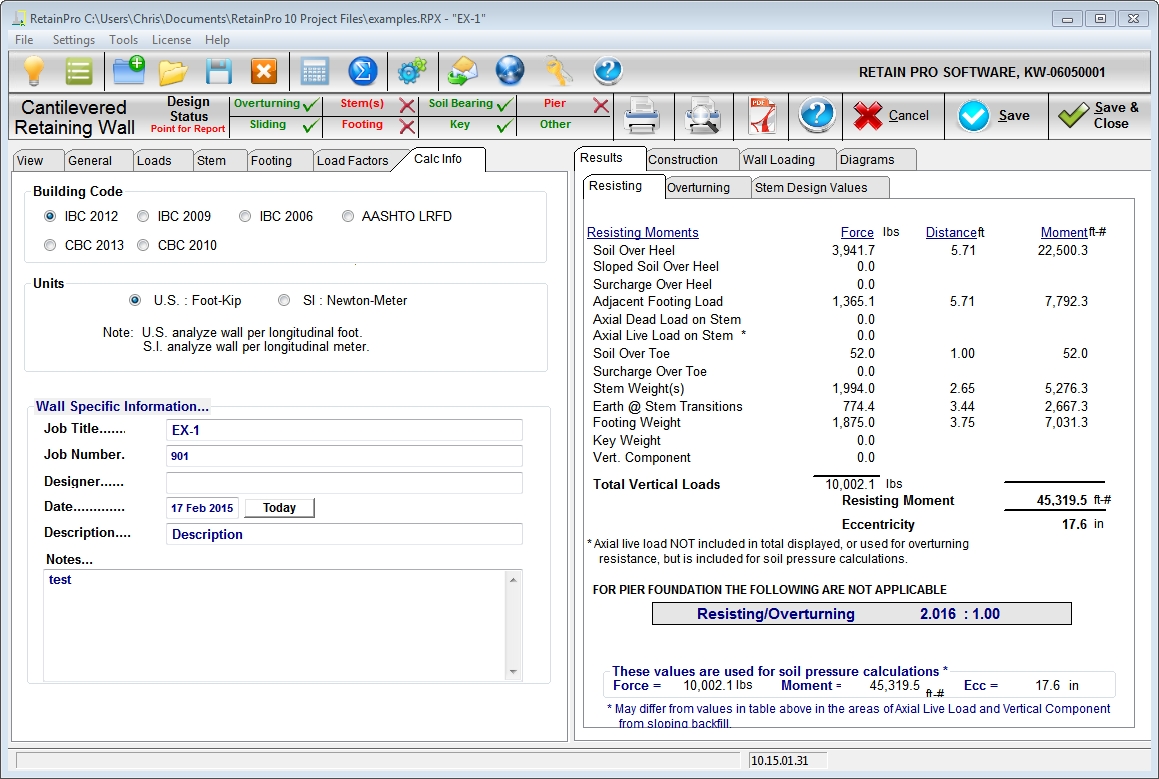Select AASHTO LRFD building code option
The image size is (1159, 779).
pyautogui.click(x=348, y=216)
